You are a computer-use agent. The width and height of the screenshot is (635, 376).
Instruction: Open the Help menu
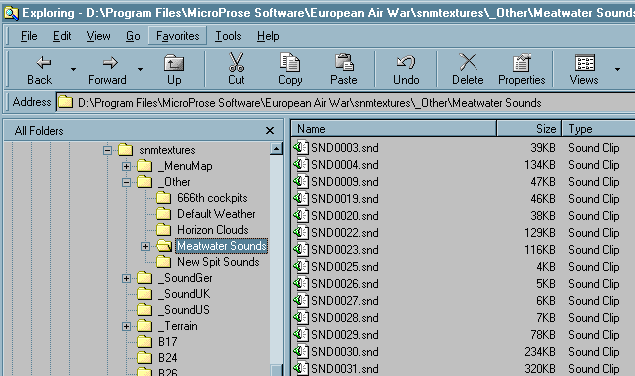pyautogui.click(x=268, y=36)
